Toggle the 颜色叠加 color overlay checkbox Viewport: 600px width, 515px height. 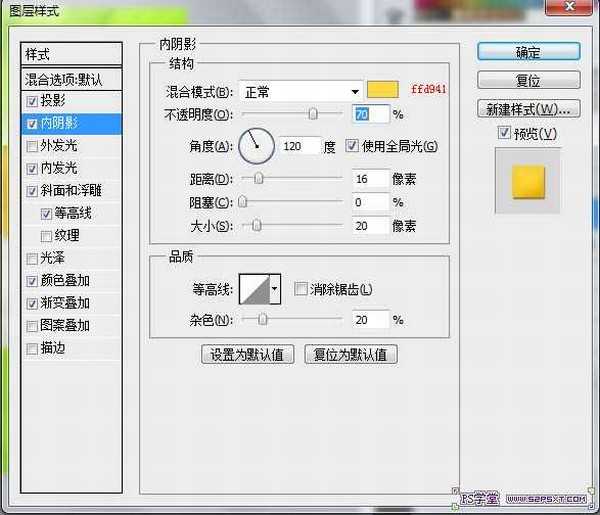pyautogui.click(x=32, y=281)
